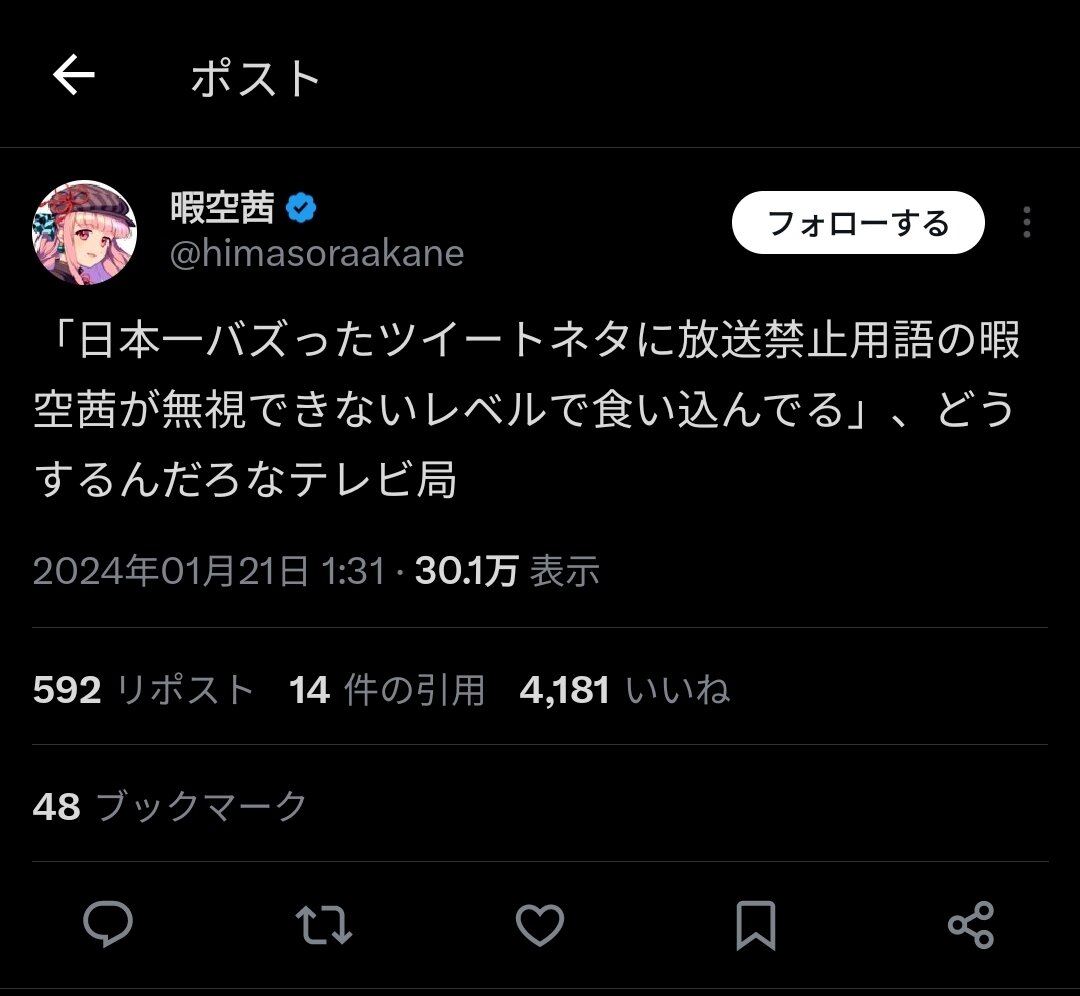Click the ポスト header title

click(256, 78)
